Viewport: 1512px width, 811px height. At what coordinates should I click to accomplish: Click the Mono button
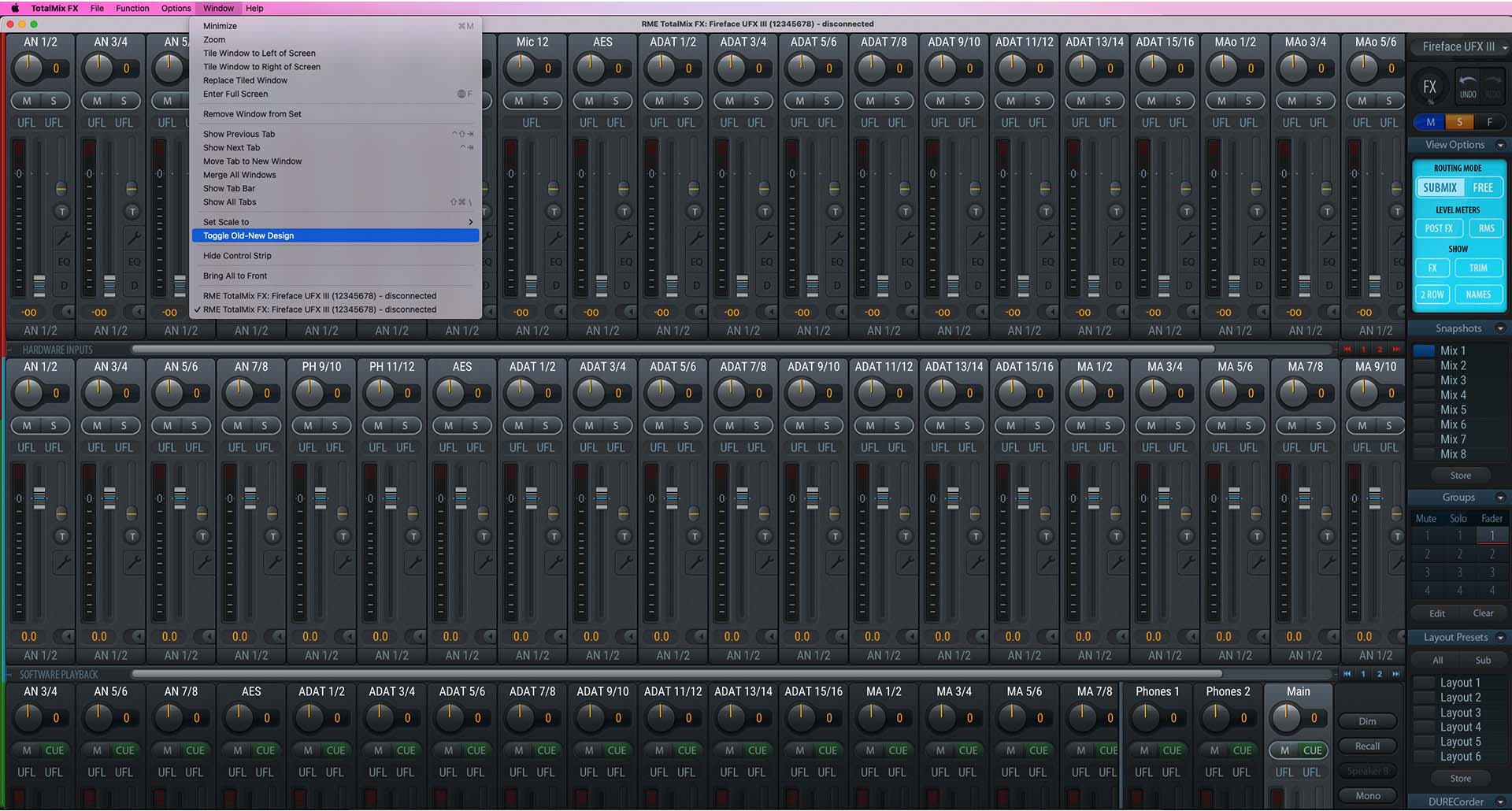(x=1367, y=795)
